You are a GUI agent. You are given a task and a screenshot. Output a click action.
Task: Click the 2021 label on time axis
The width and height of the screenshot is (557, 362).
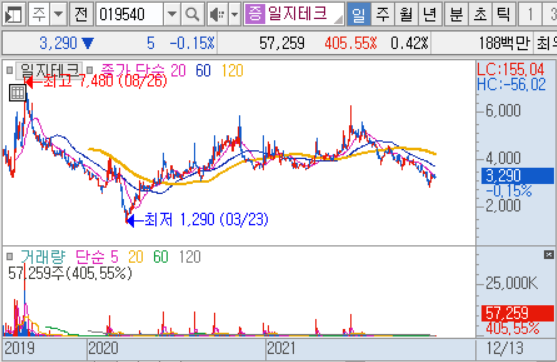[281, 348]
